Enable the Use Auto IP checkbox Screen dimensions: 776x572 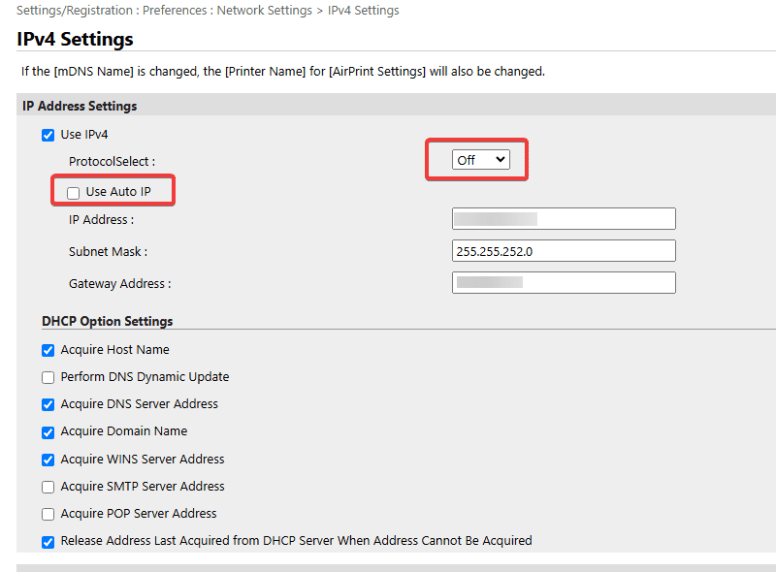[x=73, y=192]
